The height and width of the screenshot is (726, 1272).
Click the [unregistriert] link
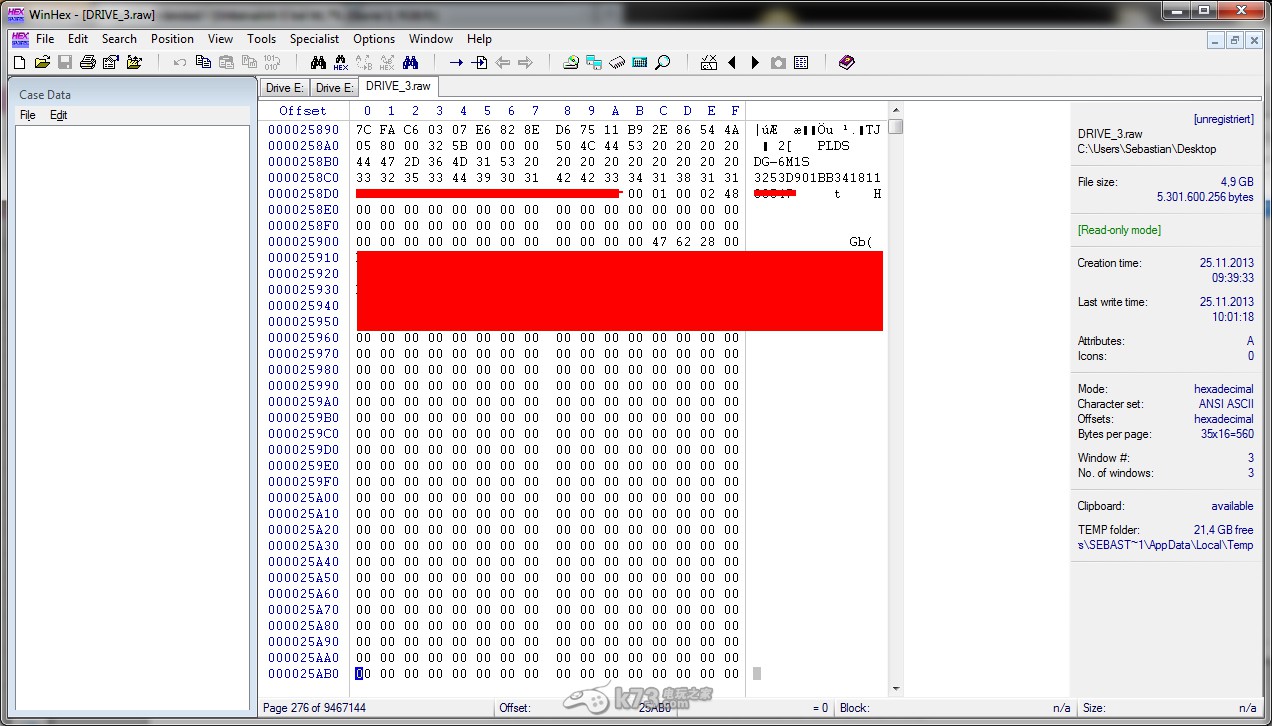(1223, 119)
